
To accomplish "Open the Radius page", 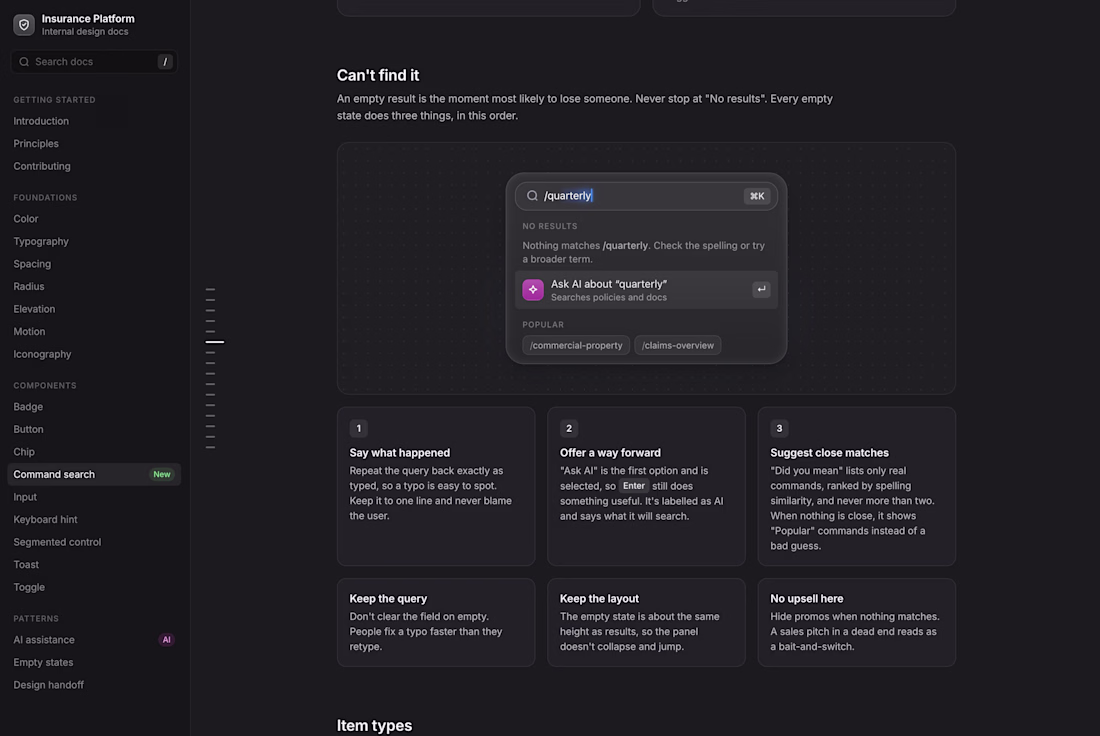I will [x=29, y=286].
